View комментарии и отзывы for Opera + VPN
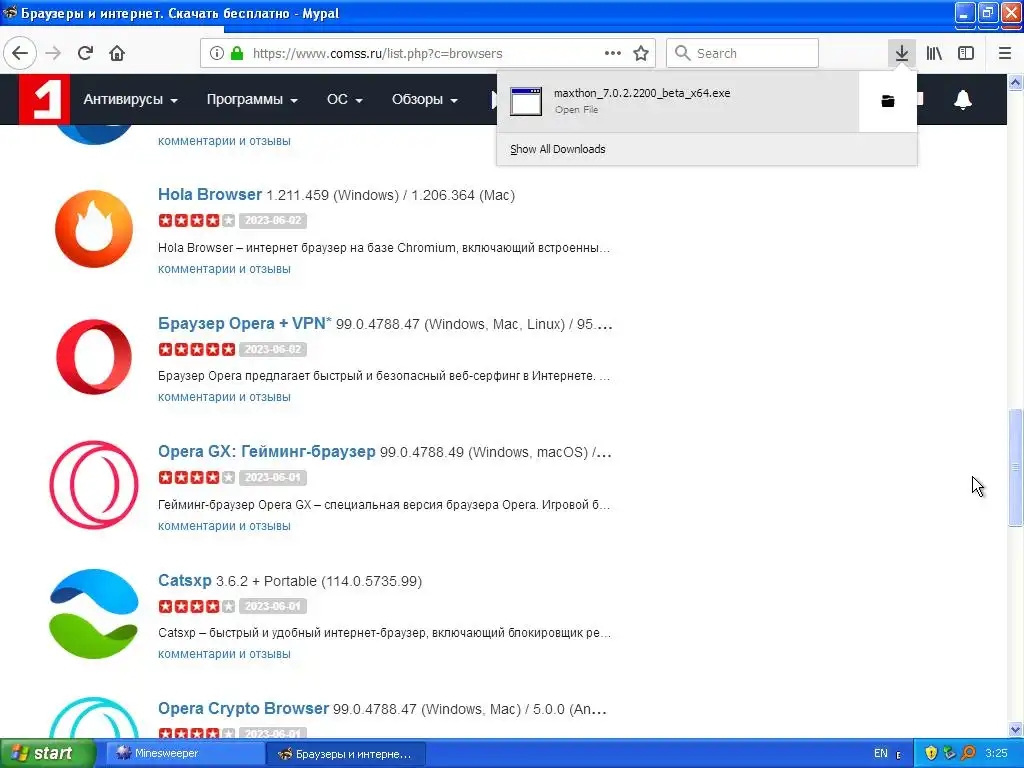Screen dimensions: 1024x768 point(224,397)
